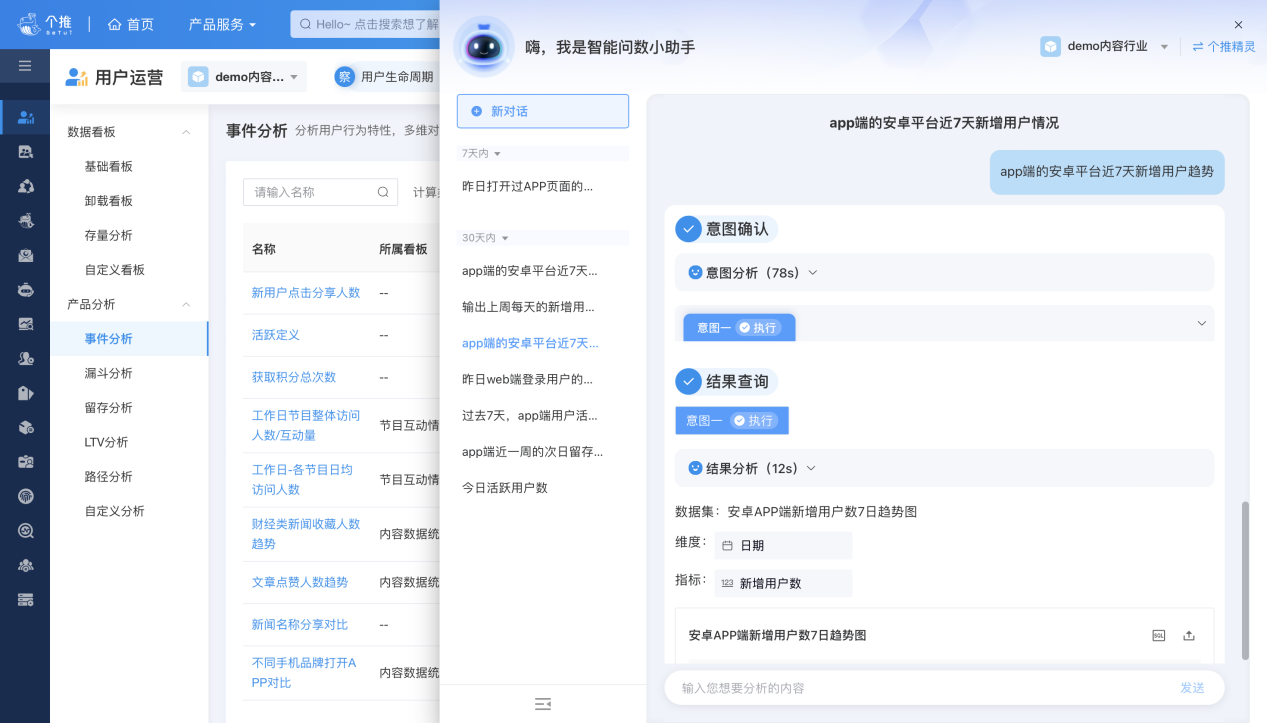This screenshot has width=1267, height=723.
Task: Click the checkmark circle beside 结果查询
Action: [688, 381]
